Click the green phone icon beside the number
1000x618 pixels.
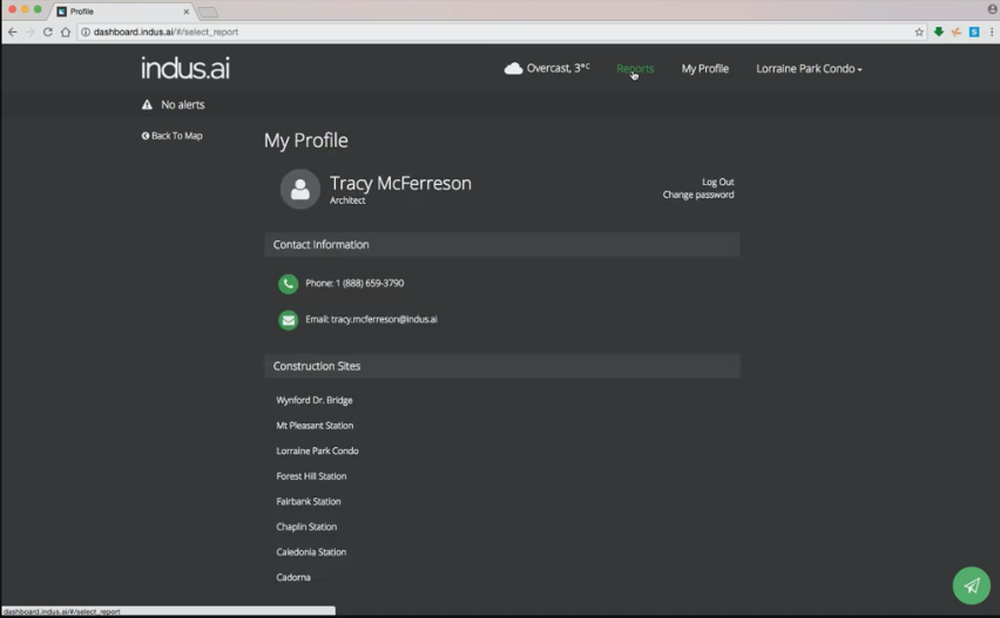pyautogui.click(x=288, y=284)
